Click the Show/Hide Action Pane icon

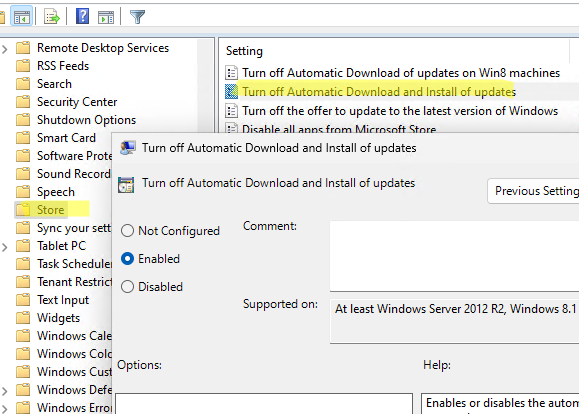click(106, 17)
